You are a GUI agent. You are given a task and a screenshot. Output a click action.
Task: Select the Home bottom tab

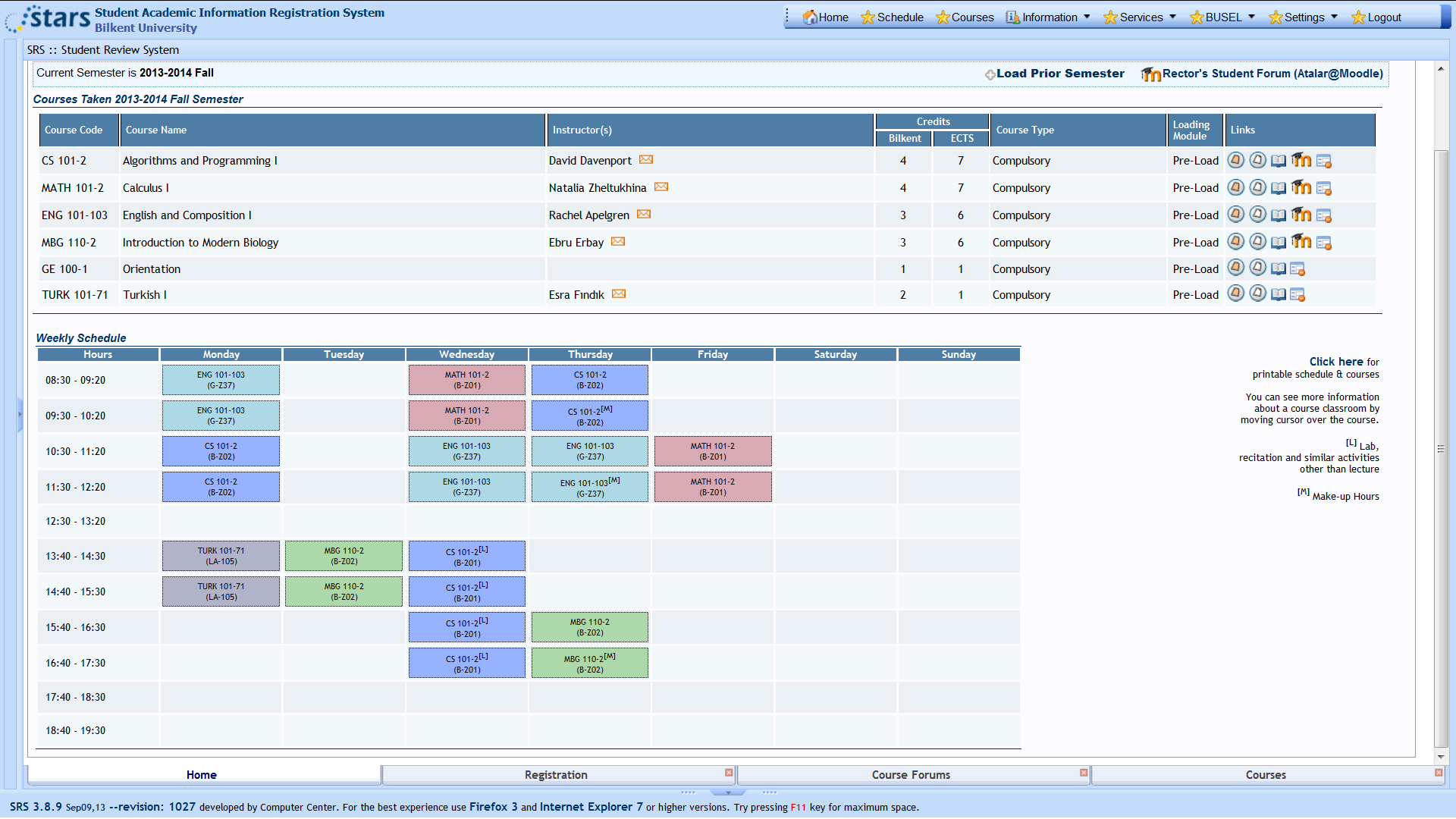coord(202,774)
